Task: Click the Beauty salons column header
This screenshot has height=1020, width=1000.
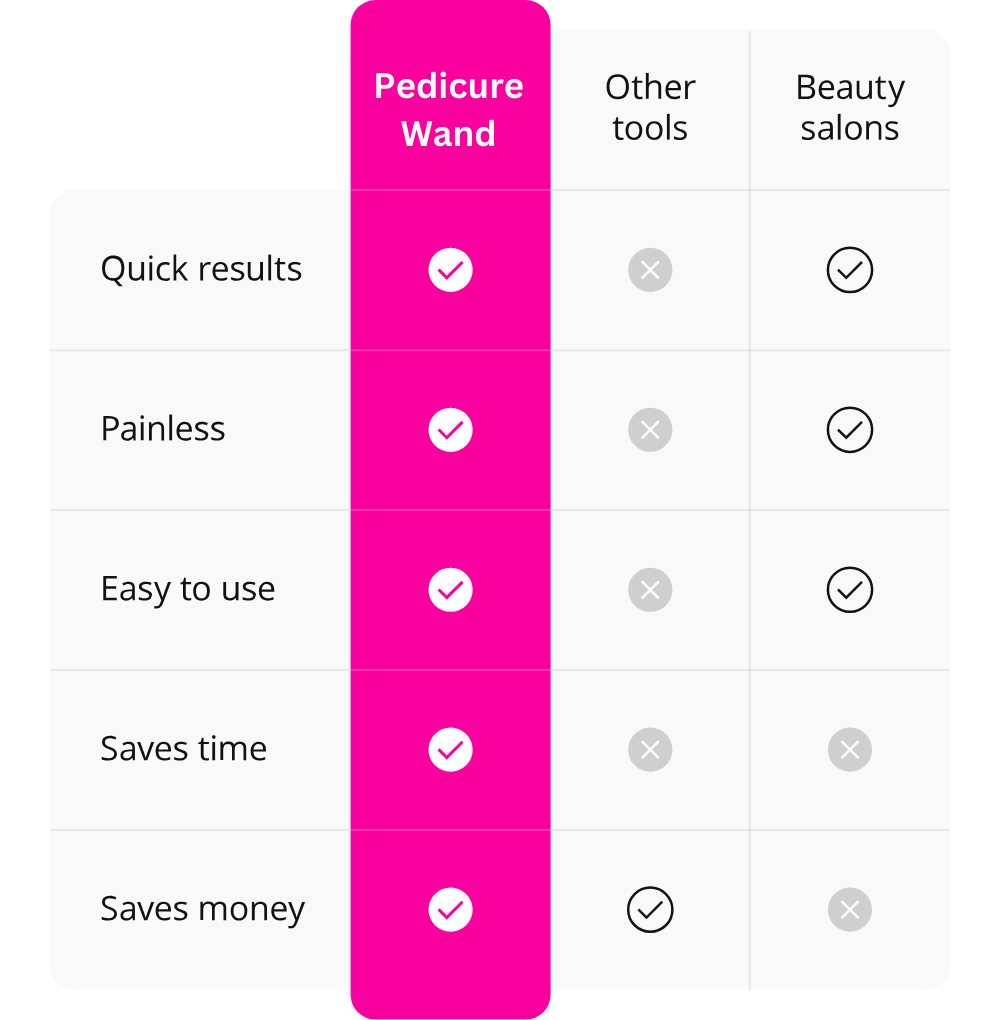Action: (850, 107)
